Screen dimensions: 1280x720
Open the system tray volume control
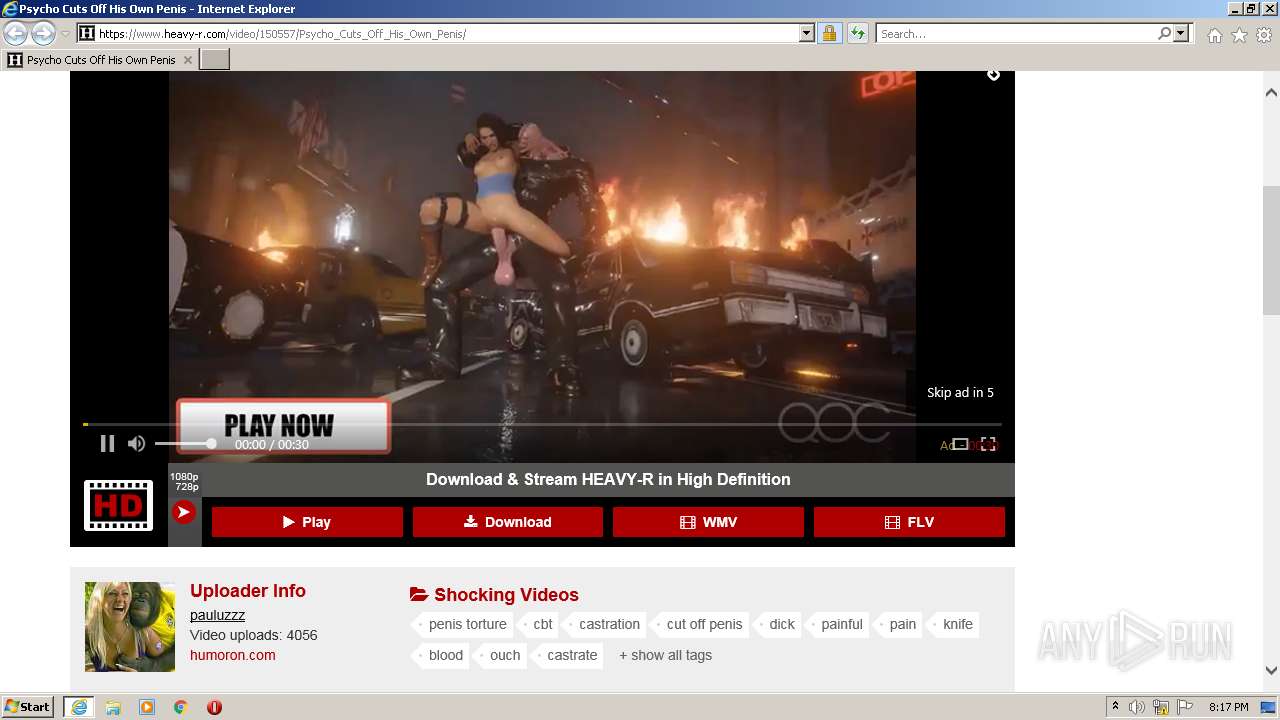(x=1137, y=707)
